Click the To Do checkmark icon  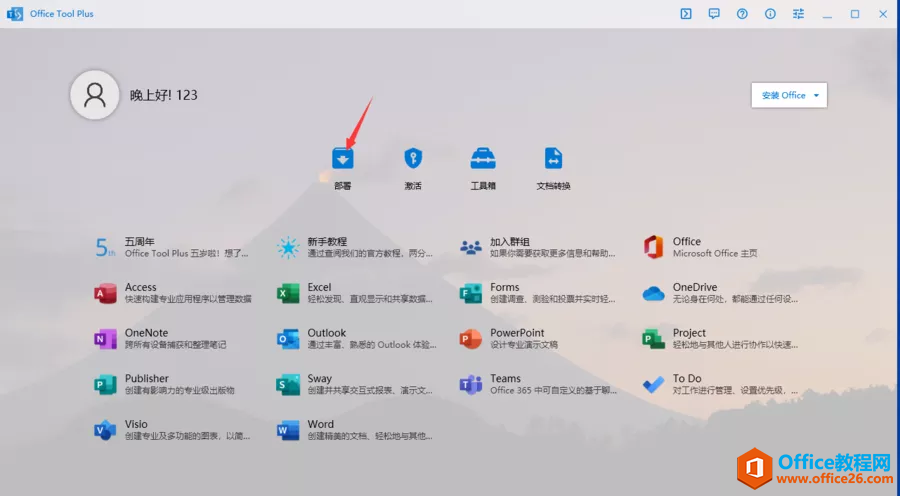pos(653,385)
